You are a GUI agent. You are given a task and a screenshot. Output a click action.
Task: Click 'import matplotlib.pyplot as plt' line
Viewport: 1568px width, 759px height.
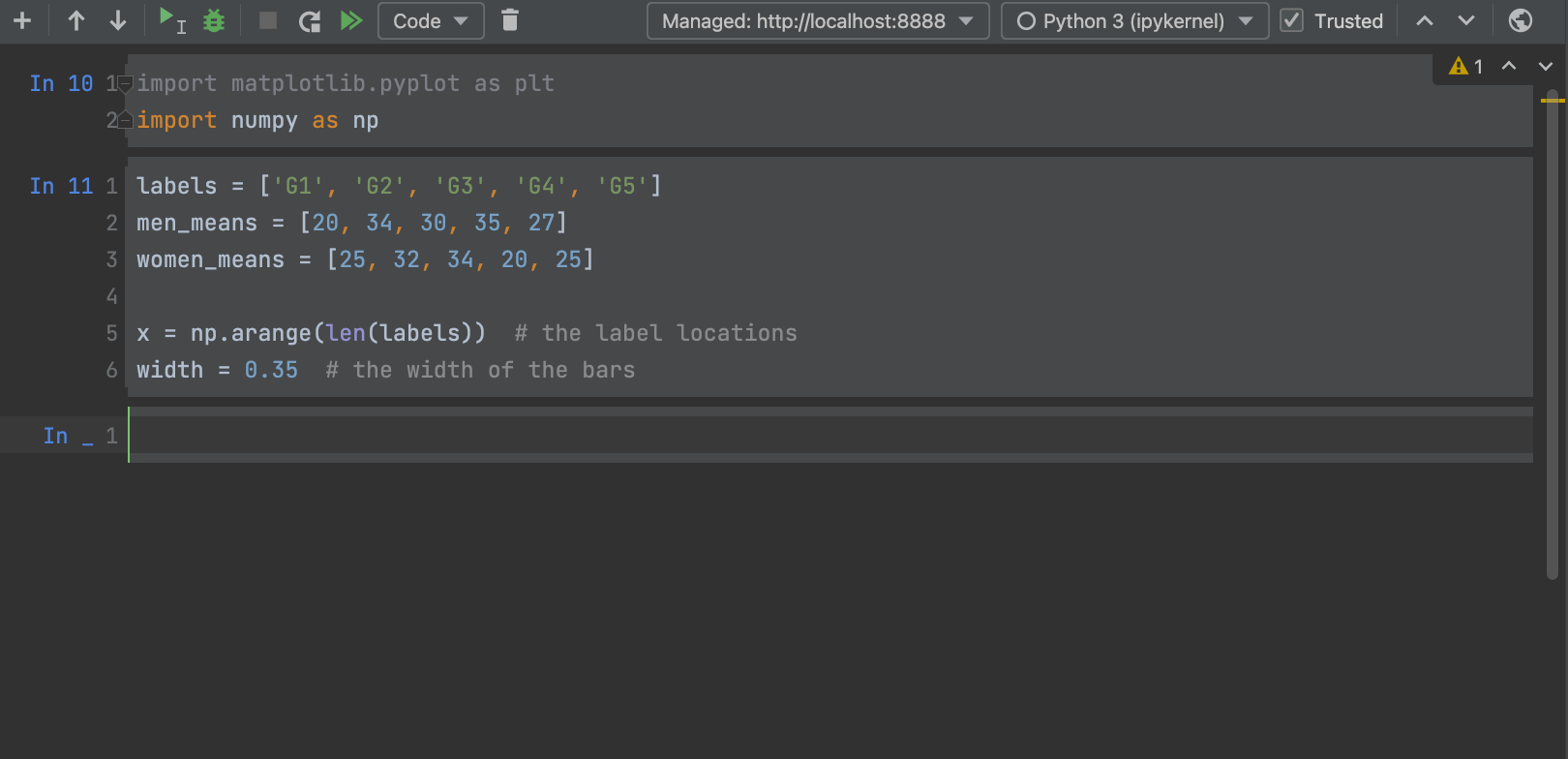pos(346,83)
